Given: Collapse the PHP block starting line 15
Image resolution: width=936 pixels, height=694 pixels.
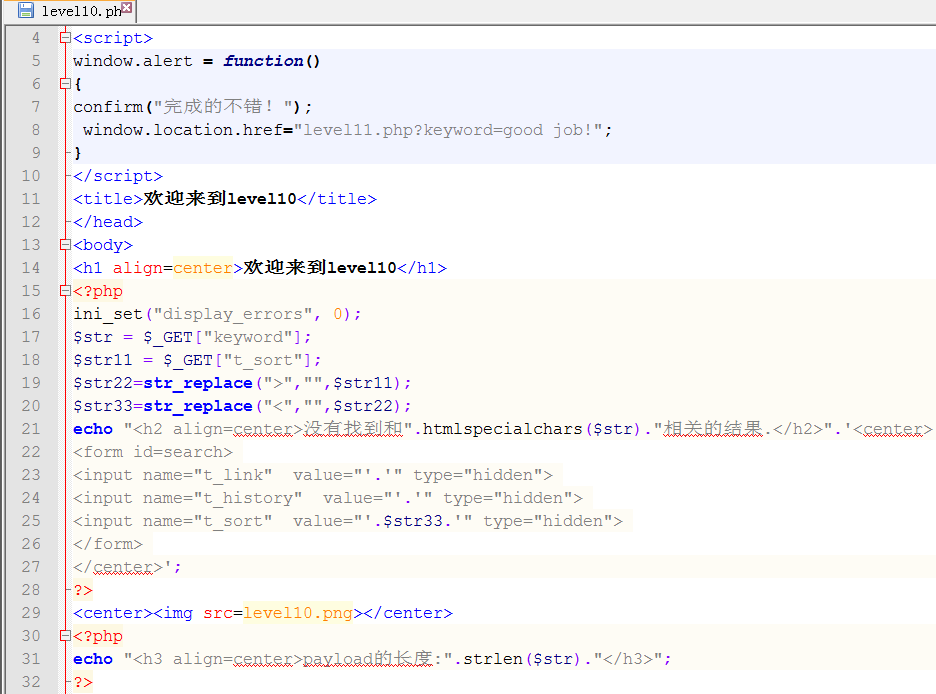Looking at the screenshot, I should (x=65, y=291).
